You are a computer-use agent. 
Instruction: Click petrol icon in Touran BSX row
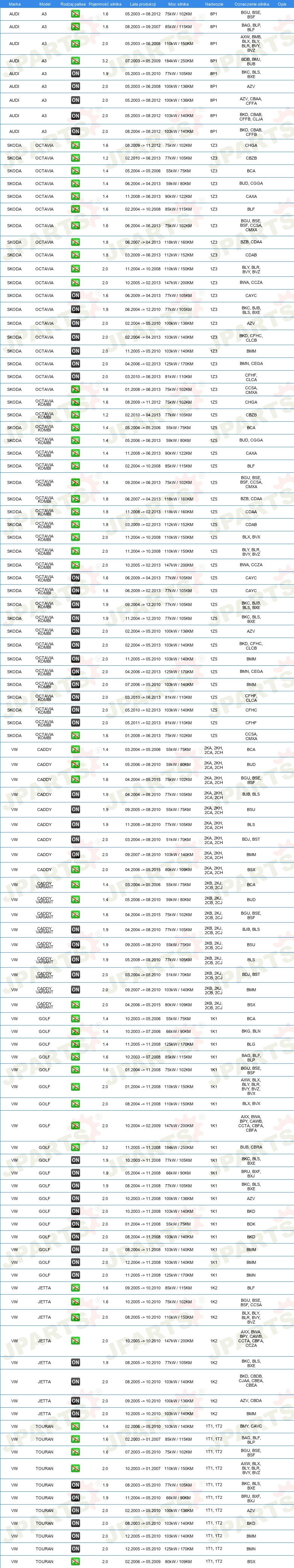point(75,1561)
